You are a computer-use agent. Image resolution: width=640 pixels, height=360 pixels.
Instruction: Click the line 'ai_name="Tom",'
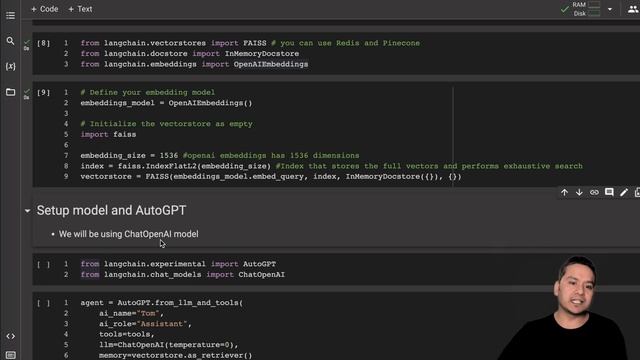click(x=131, y=313)
